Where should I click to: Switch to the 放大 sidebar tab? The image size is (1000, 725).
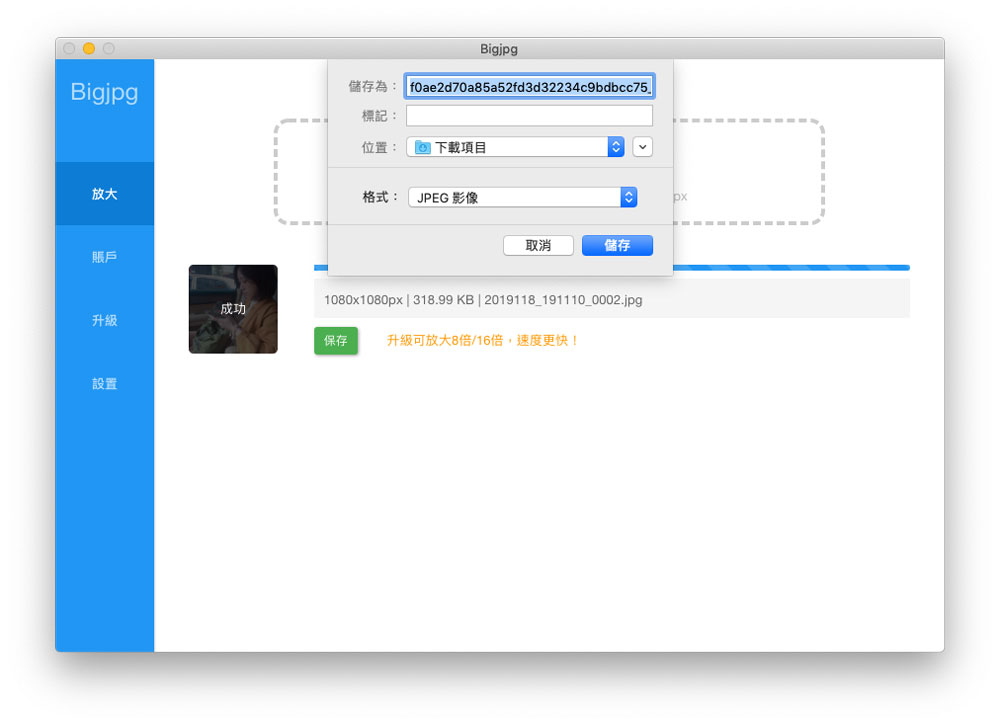104,194
